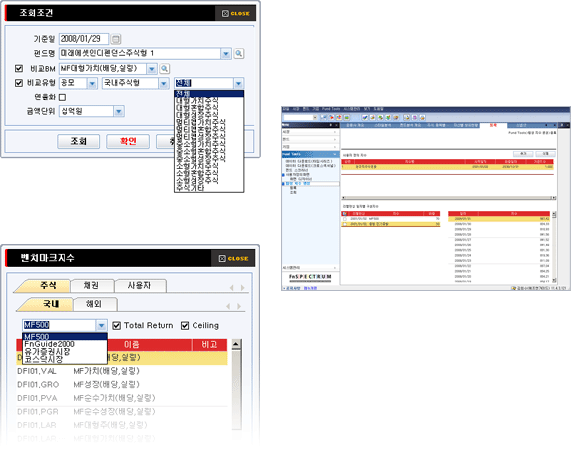Select the 해외 sub-tab

pos(94,304)
